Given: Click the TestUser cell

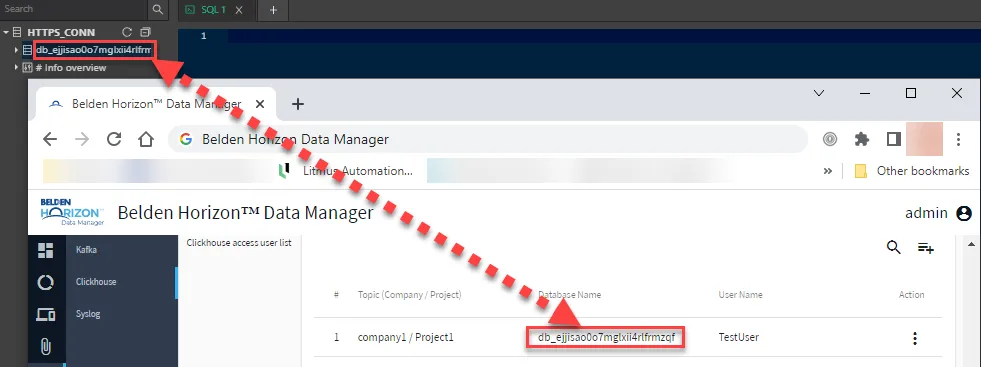Looking at the screenshot, I should point(738,338).
